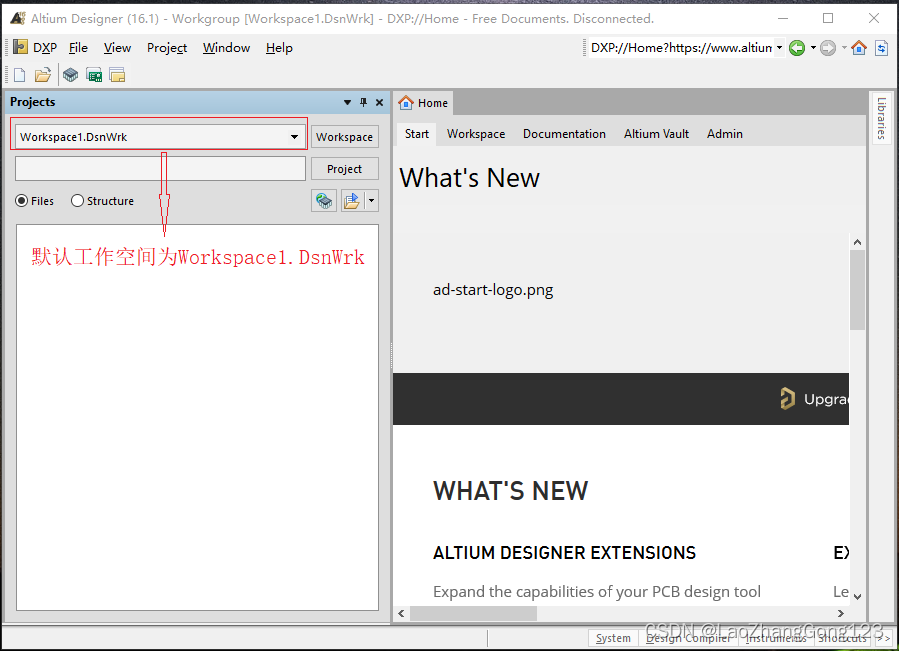Click the open folder view icon in the Projects panel
This screenshot has height=651, width=899.
pos(352,201)
